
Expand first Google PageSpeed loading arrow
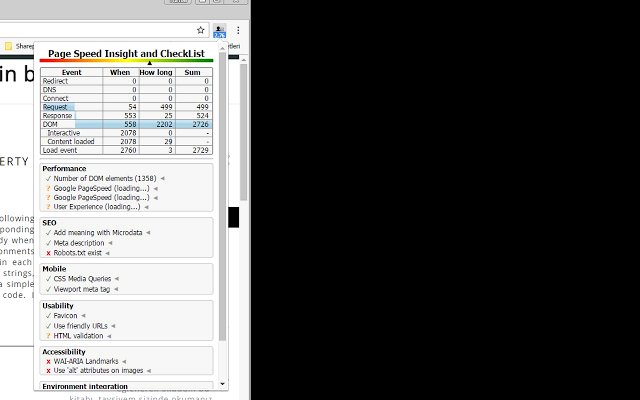(x=156, y=188)
